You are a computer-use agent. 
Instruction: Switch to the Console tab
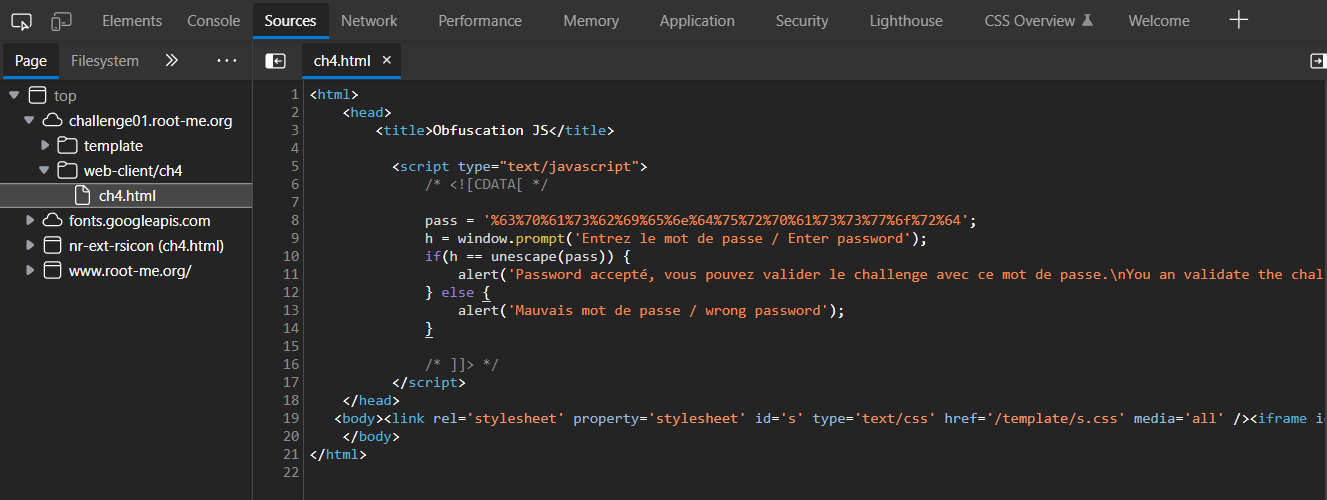click(214, 20)
